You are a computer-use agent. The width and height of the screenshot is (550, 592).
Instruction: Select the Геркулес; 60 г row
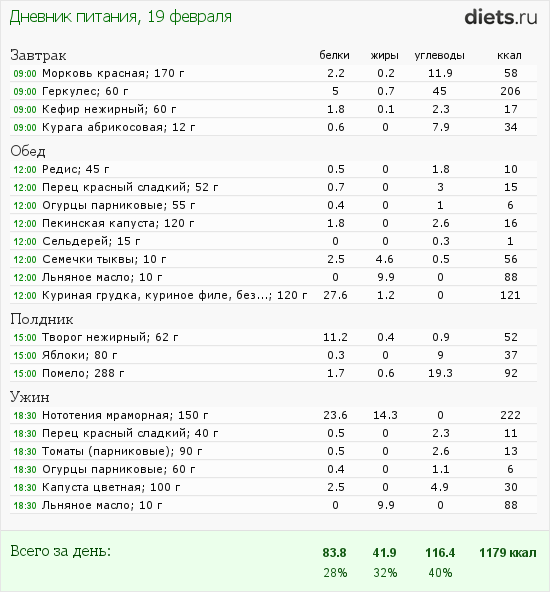[273, 91]
